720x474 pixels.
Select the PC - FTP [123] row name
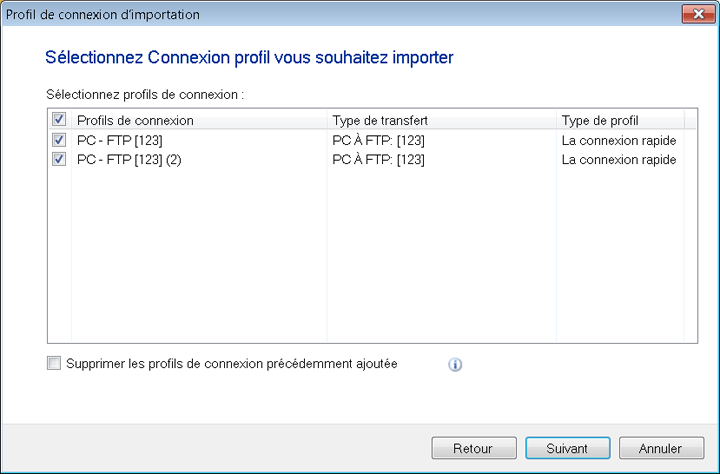click(x=119, y=141)
